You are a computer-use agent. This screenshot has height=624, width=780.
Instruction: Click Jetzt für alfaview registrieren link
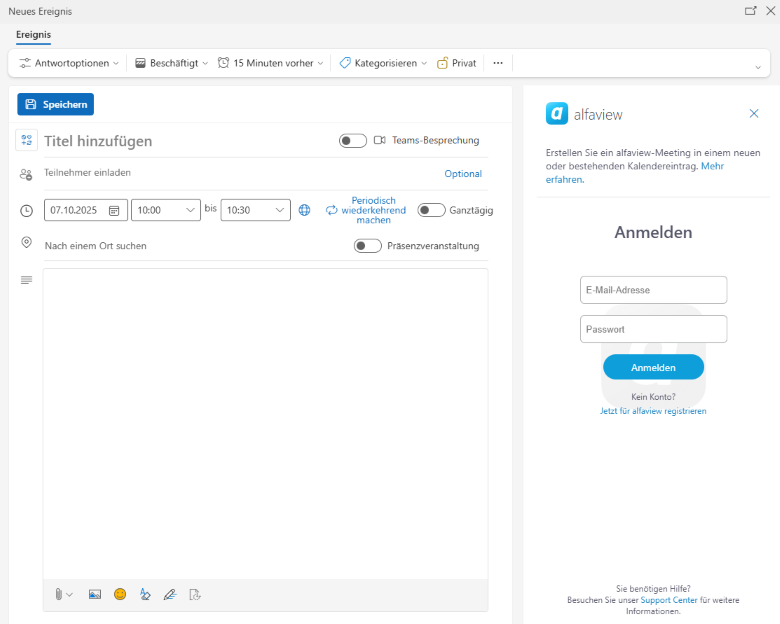point(653,411)
